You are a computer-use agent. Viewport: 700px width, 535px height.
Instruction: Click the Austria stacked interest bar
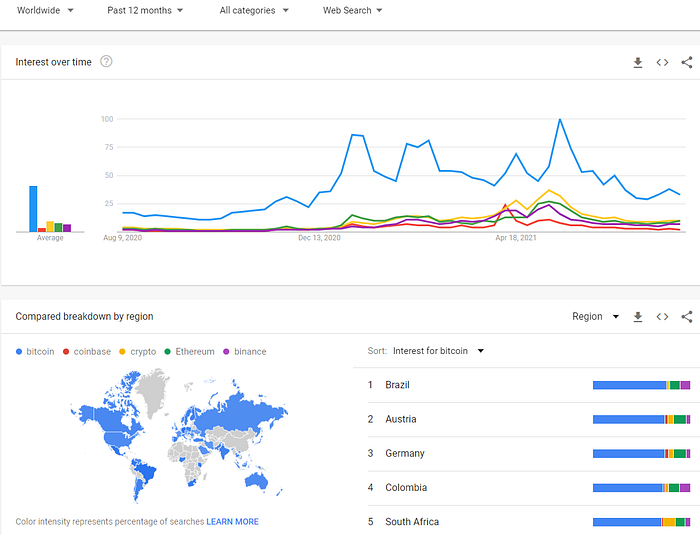(642, 419)
